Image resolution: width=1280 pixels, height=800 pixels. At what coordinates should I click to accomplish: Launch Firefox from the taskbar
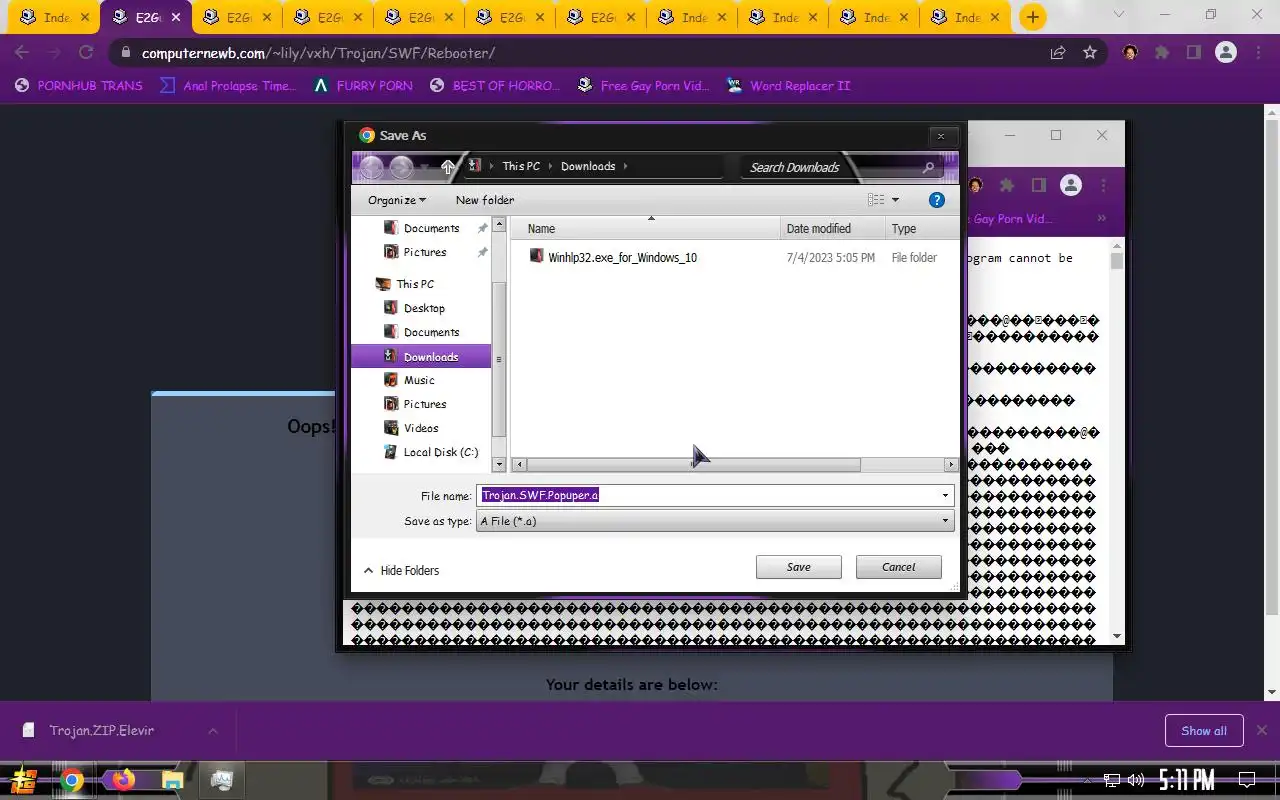(123, 780)
